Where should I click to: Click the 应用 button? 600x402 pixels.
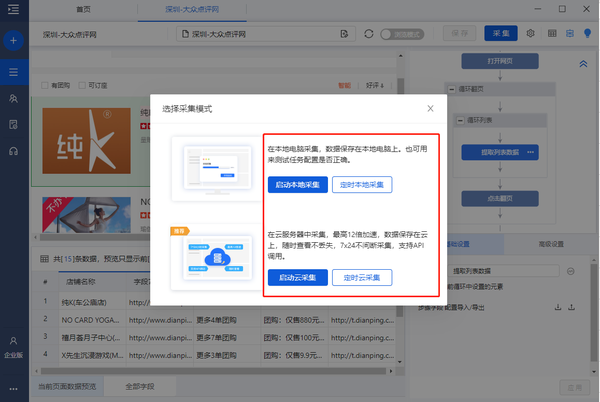pyautogui.click(x=575, y=387)
